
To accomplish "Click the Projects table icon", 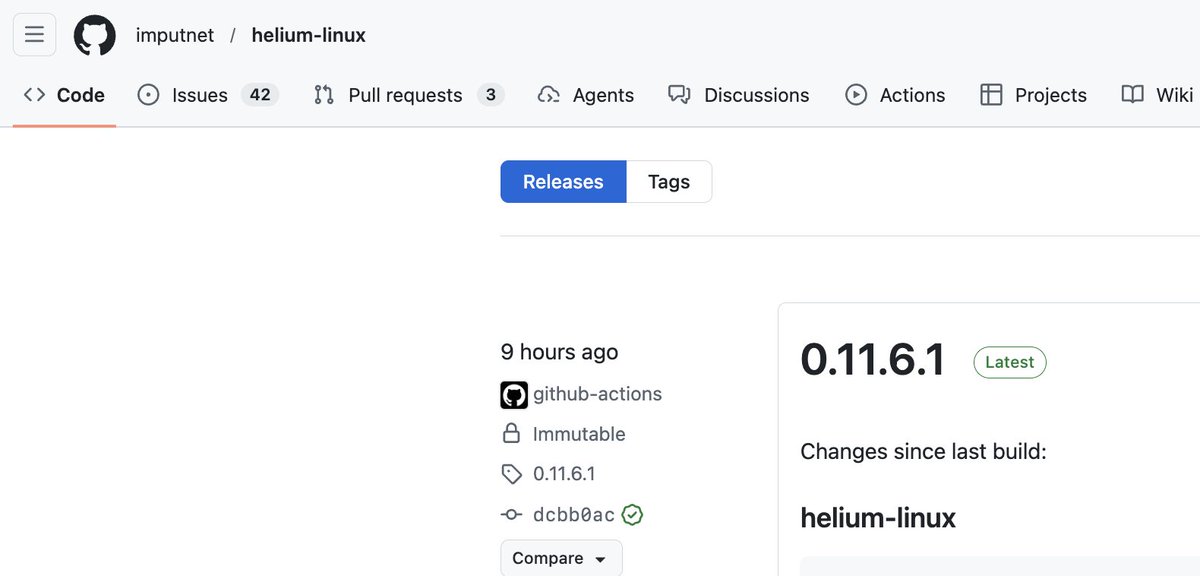I will [991, 95].
